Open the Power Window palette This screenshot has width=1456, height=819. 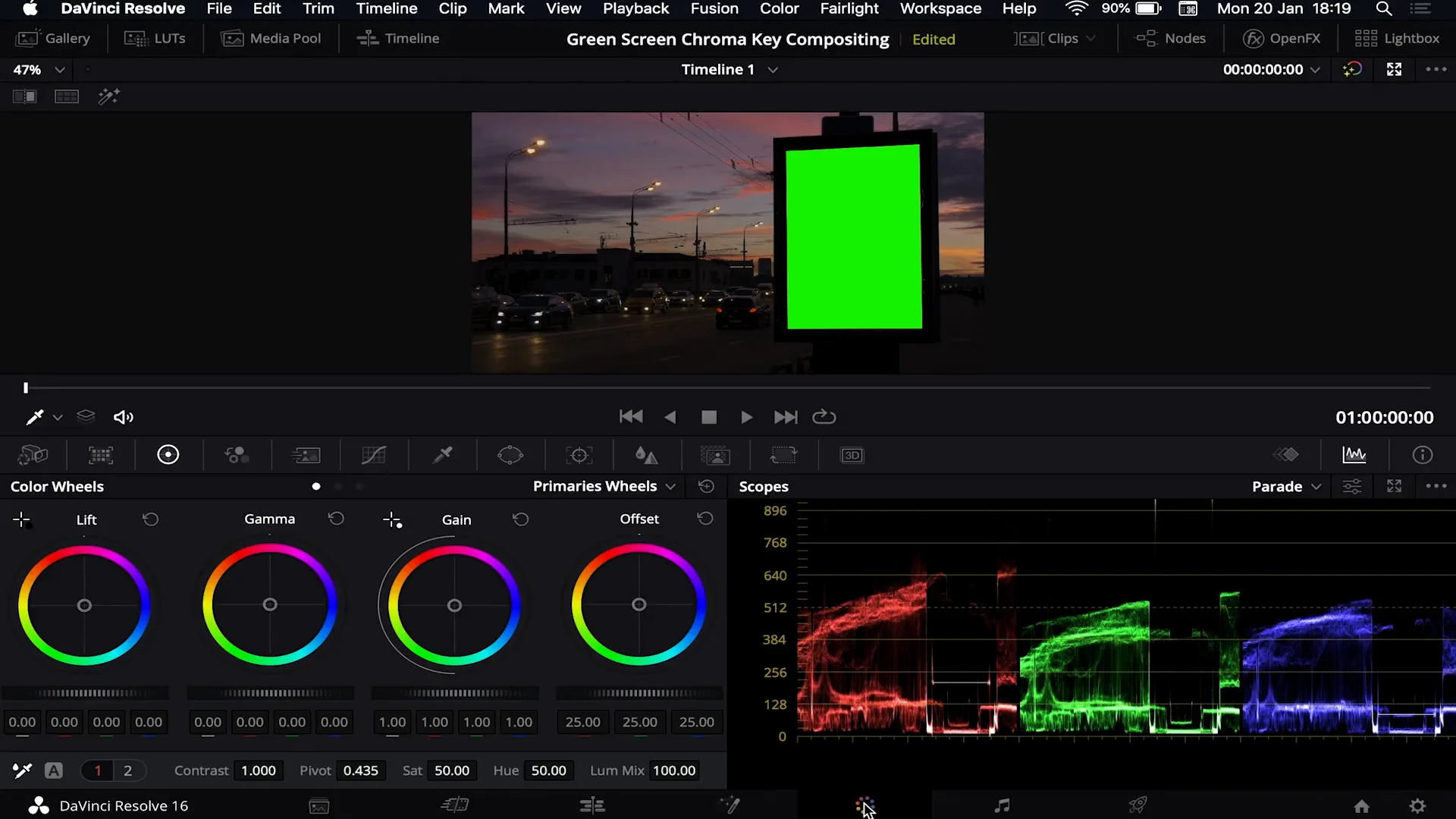pyautogui.click(x=510, y=456)
